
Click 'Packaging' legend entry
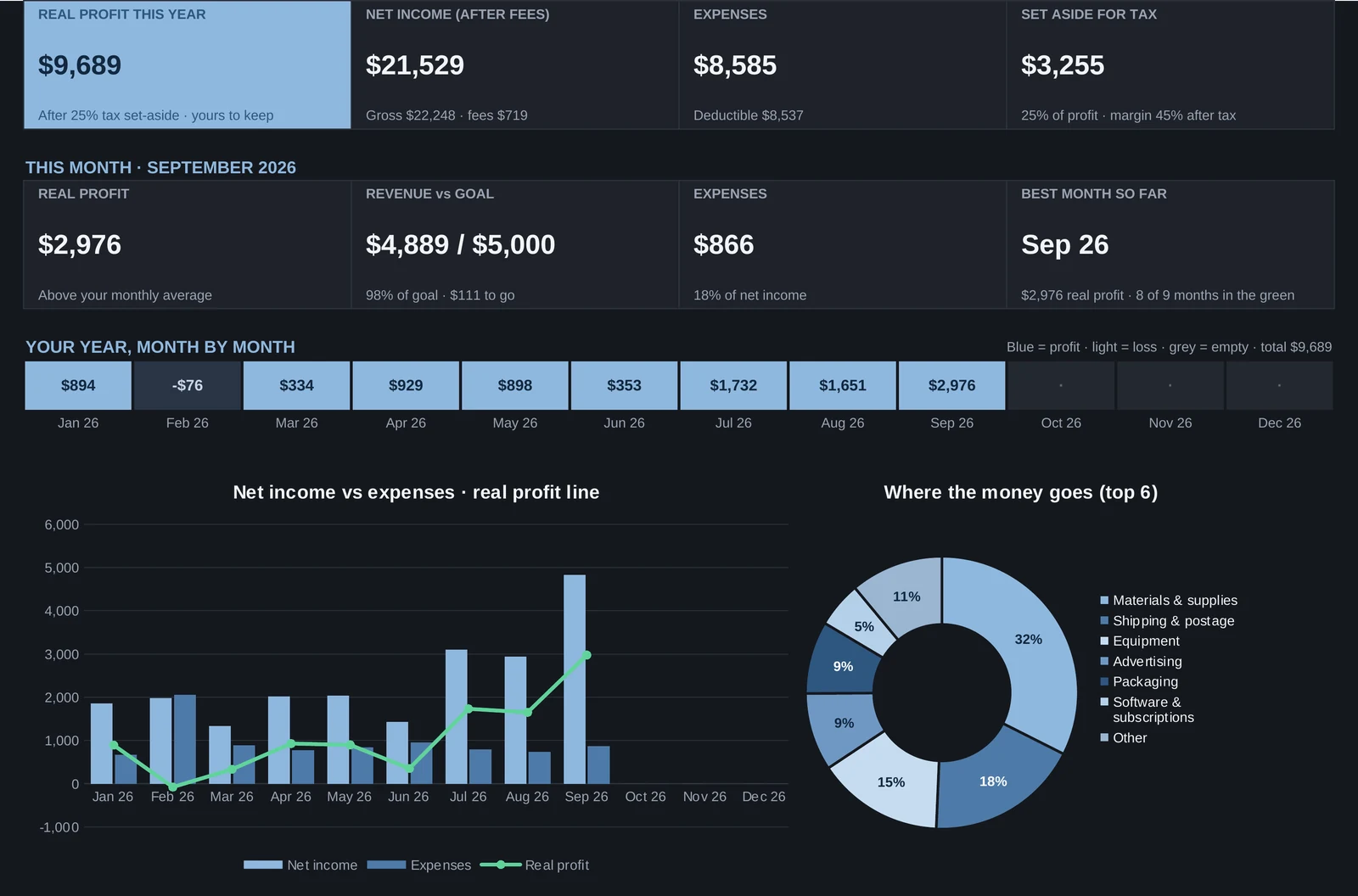pos(1139,682)
